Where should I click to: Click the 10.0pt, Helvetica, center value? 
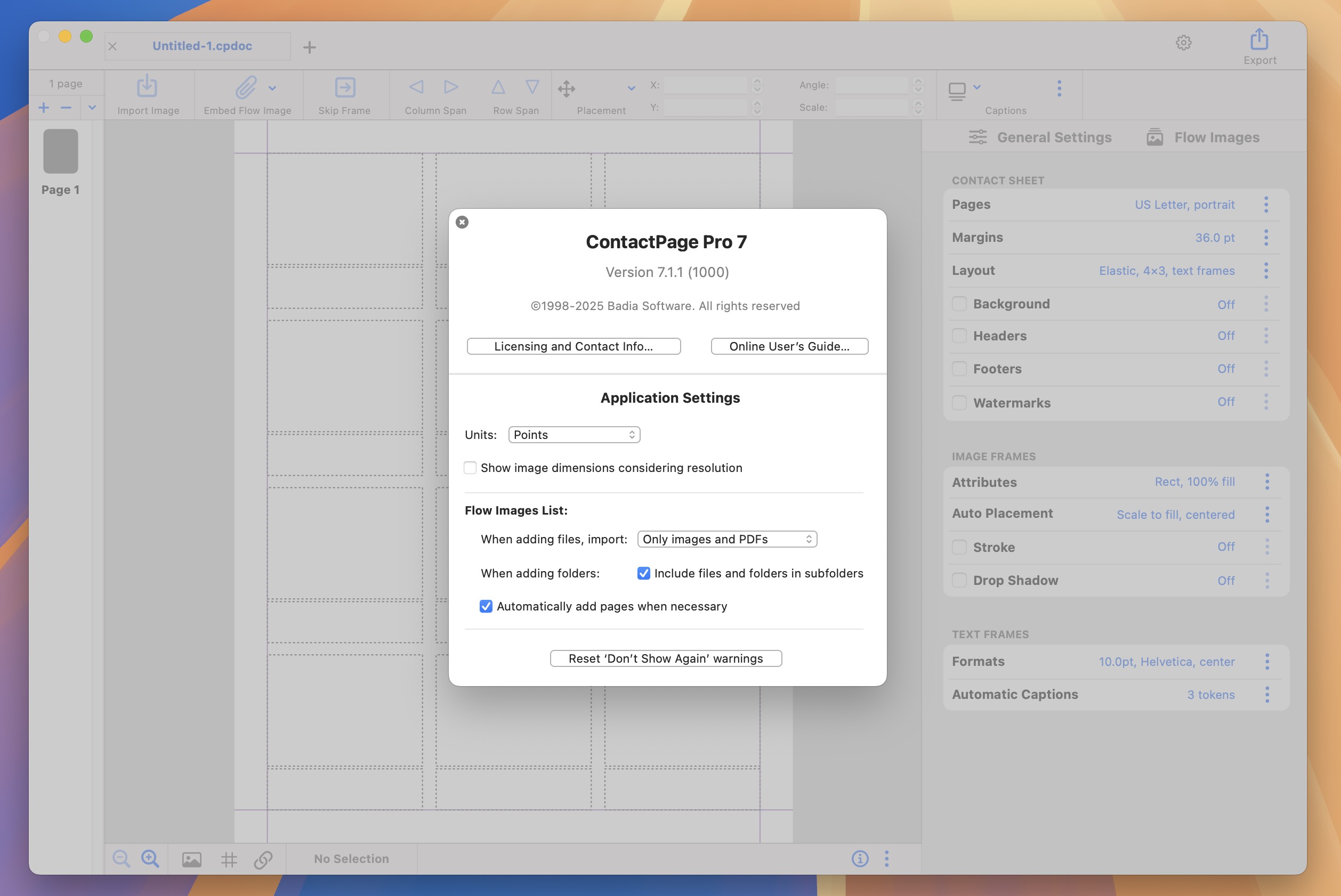click(x=1166, y=662)
